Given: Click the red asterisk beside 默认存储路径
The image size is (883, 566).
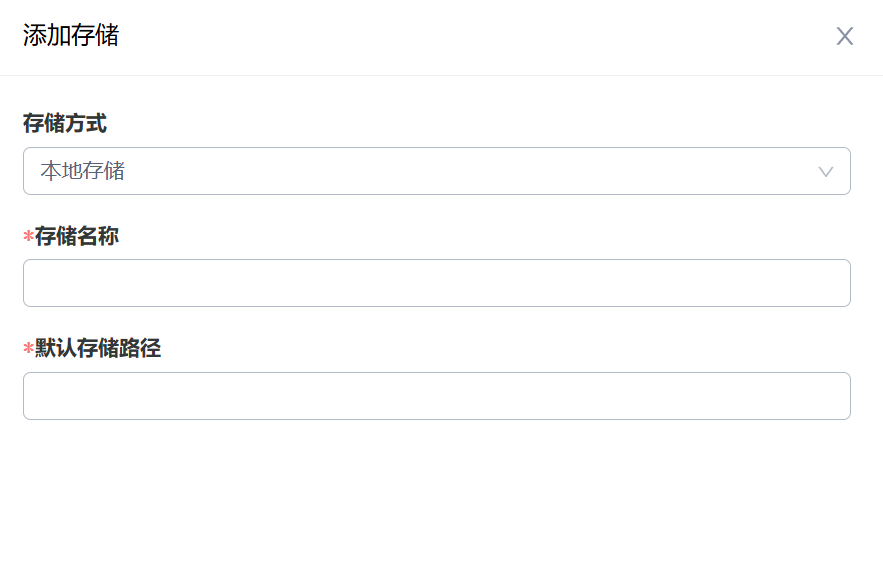Looking at the screenshot, I should coord(29,350).
